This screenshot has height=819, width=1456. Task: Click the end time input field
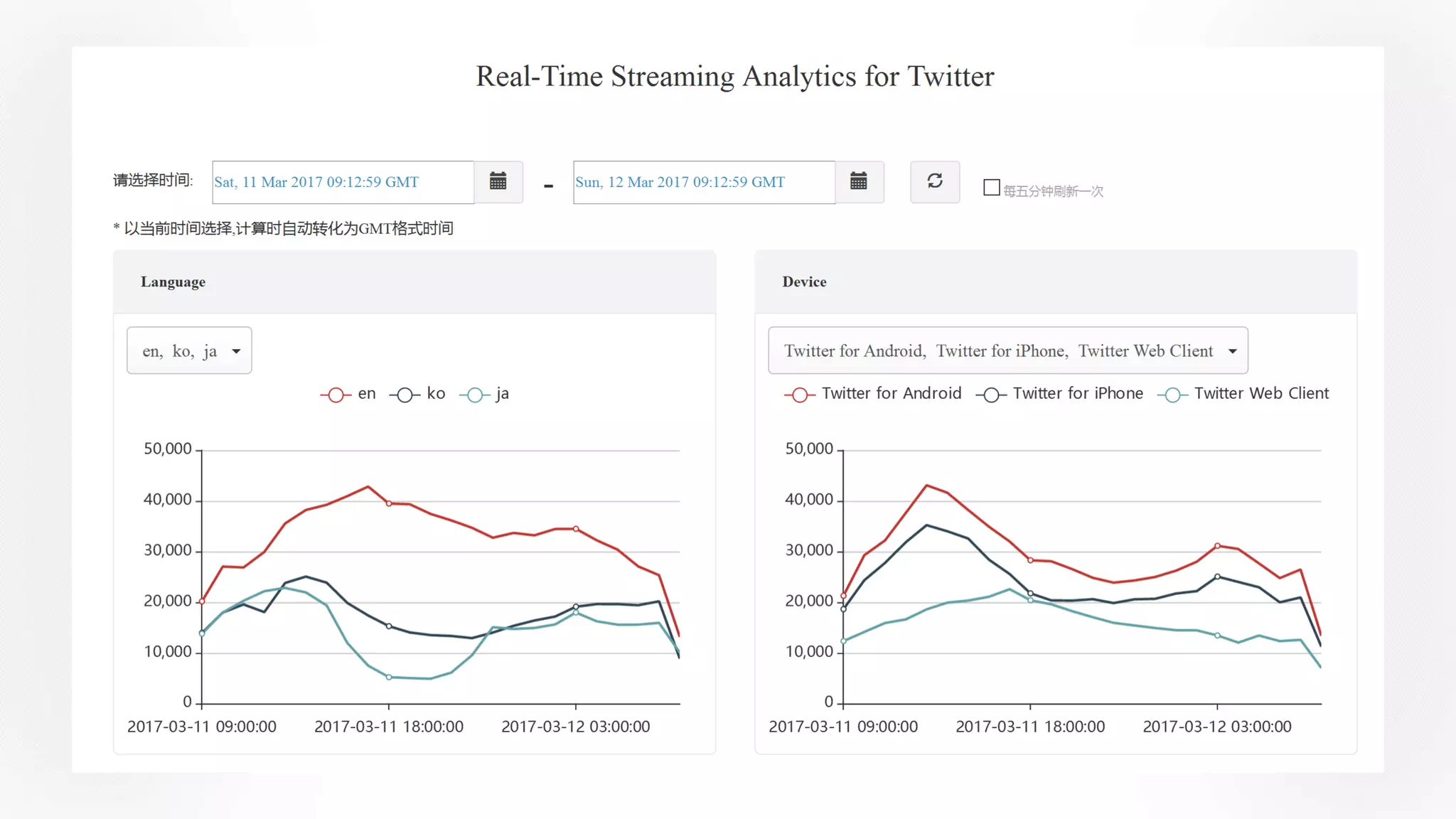[x=704, y=182]
